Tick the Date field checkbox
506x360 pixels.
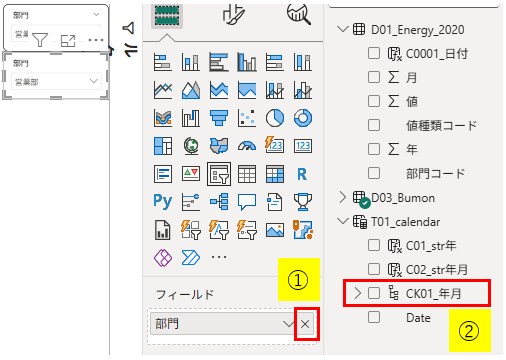tap(374, 317)
